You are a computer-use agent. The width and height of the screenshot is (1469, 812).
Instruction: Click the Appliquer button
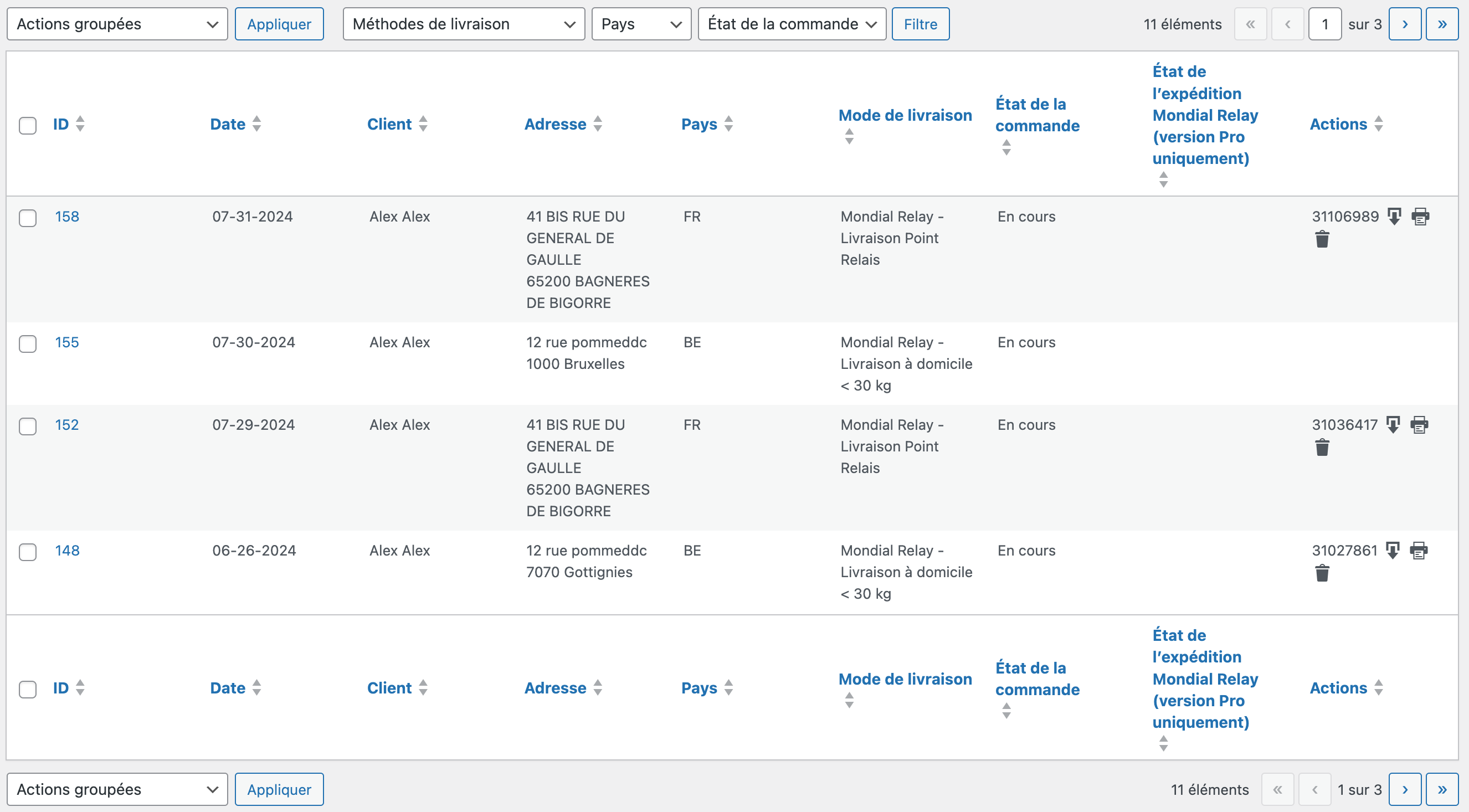point(279,24)
